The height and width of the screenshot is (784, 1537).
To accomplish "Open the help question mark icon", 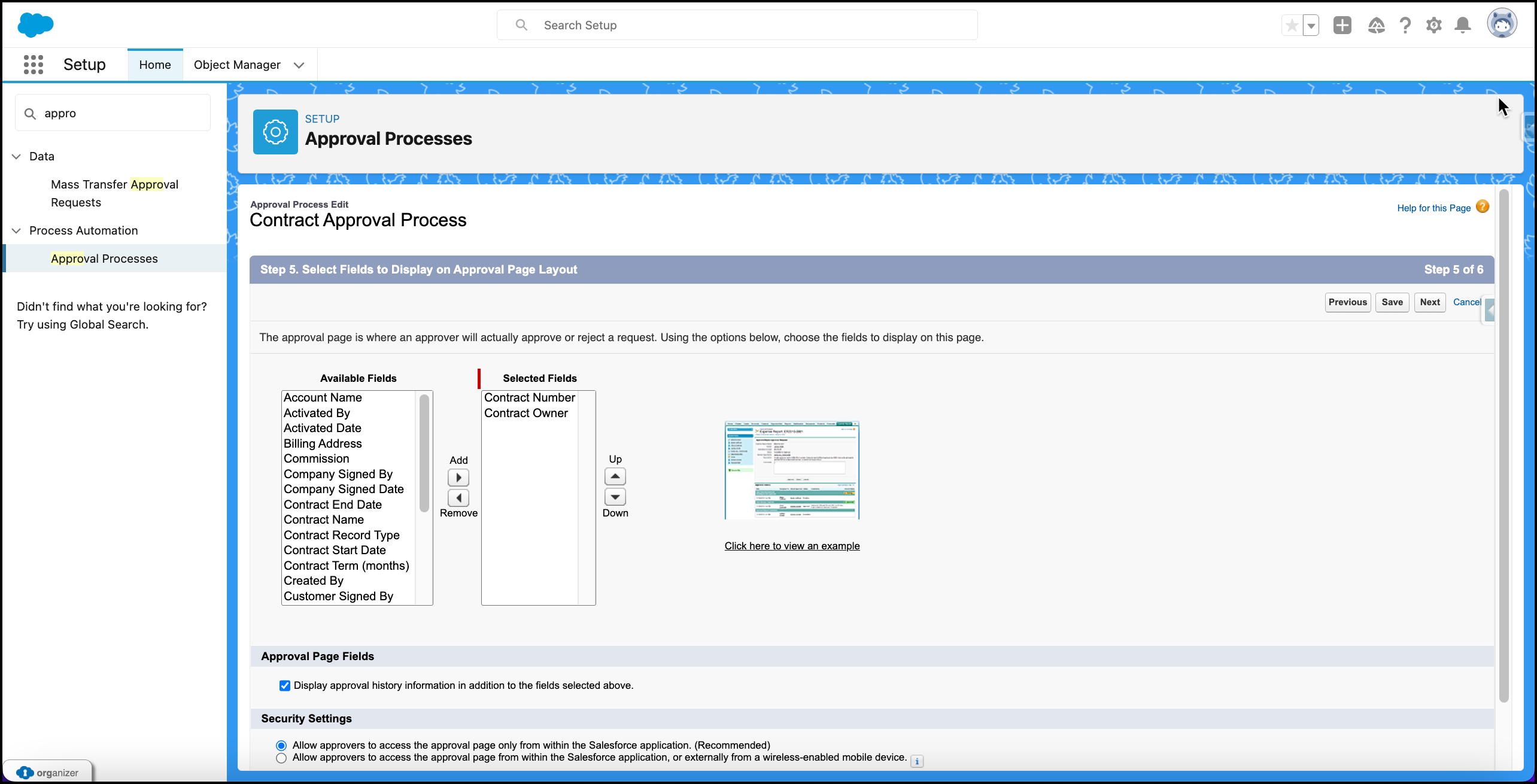I will [x=1405, y=25].
